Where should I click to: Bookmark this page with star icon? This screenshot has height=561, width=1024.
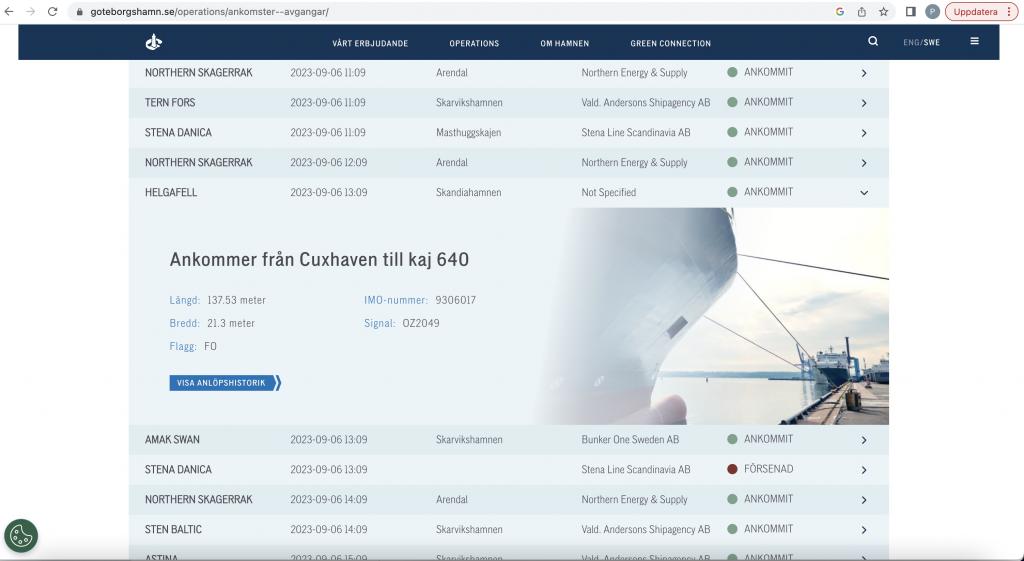point(884,12)
